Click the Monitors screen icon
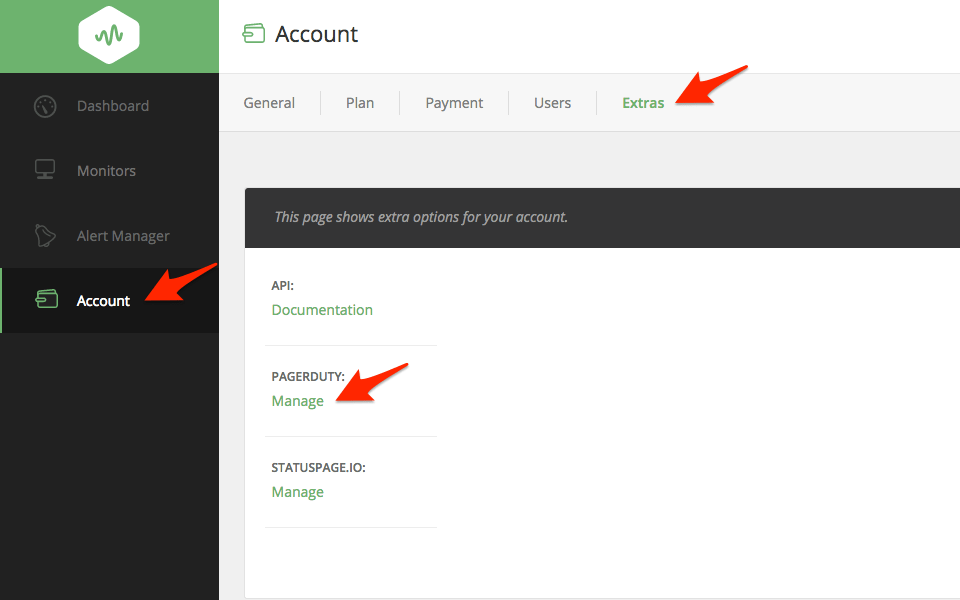This screenshot has height=600, width=960. click(45, 171)
